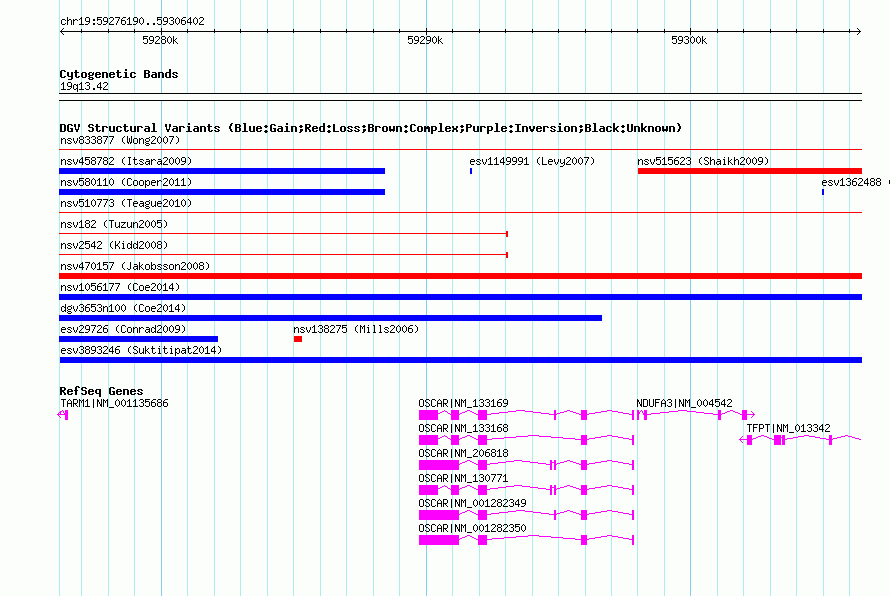Click the blue gain bar under nsv1056177
The image size is (890, 596).
click(460, 297)
